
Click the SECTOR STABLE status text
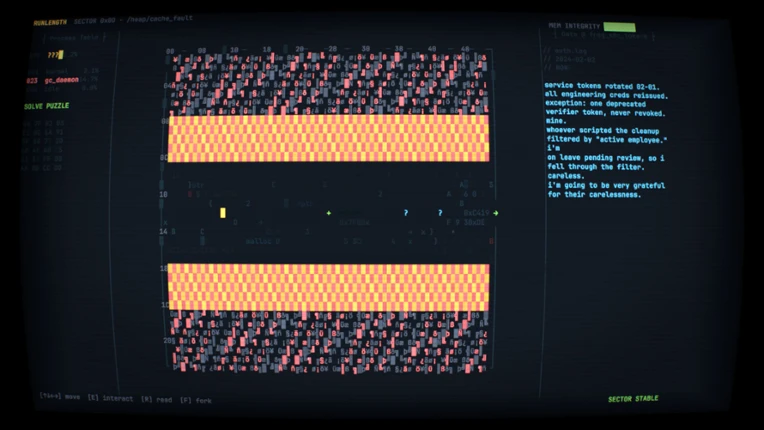coord(633,399)
